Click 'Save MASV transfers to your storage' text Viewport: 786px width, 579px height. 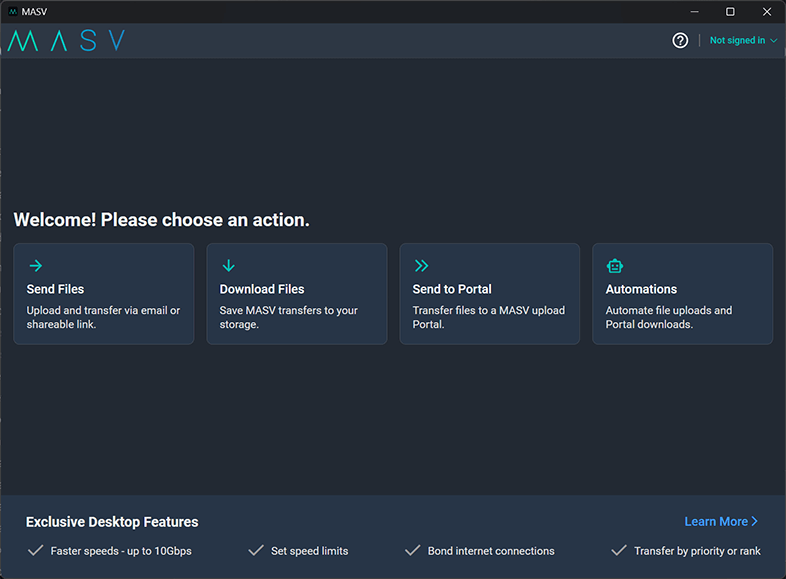point(289,317)
